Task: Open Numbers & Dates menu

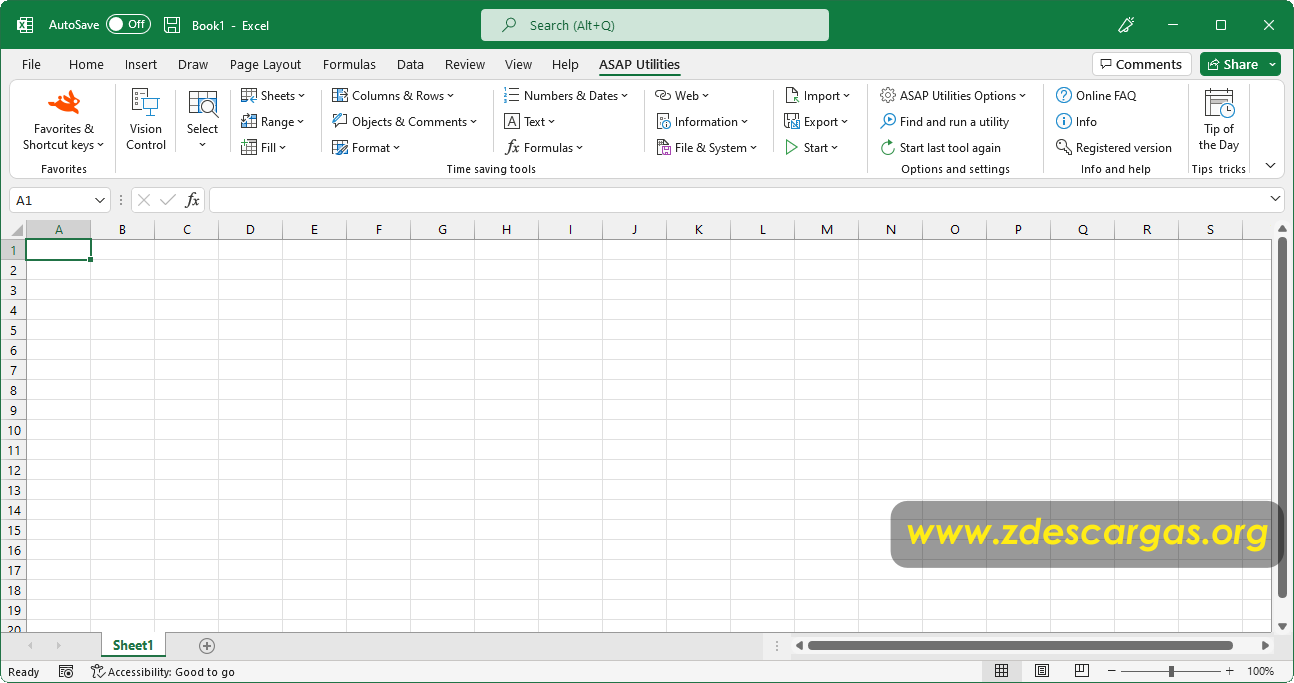Action: 566,96
